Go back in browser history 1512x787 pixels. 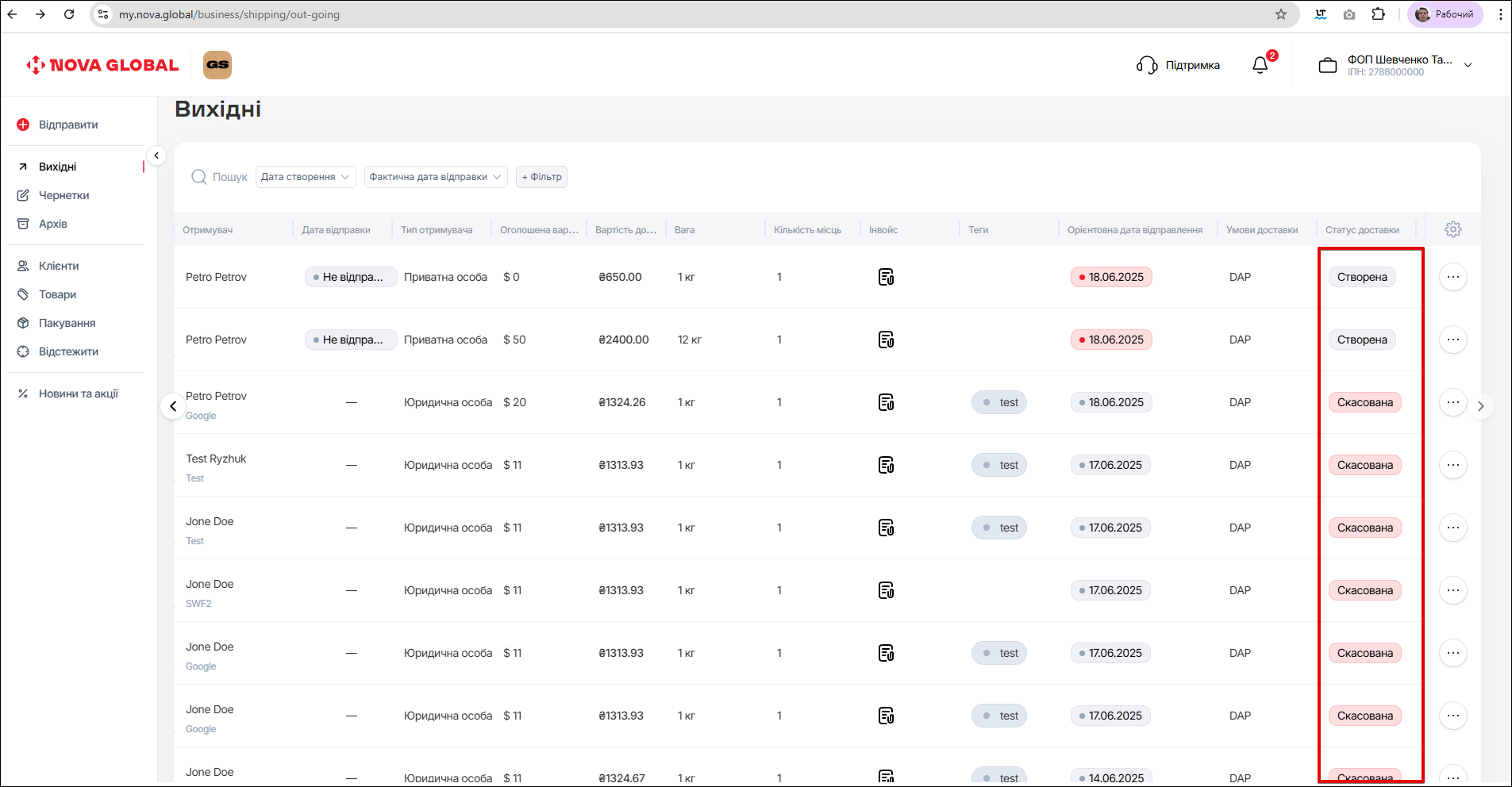[13, 14]
